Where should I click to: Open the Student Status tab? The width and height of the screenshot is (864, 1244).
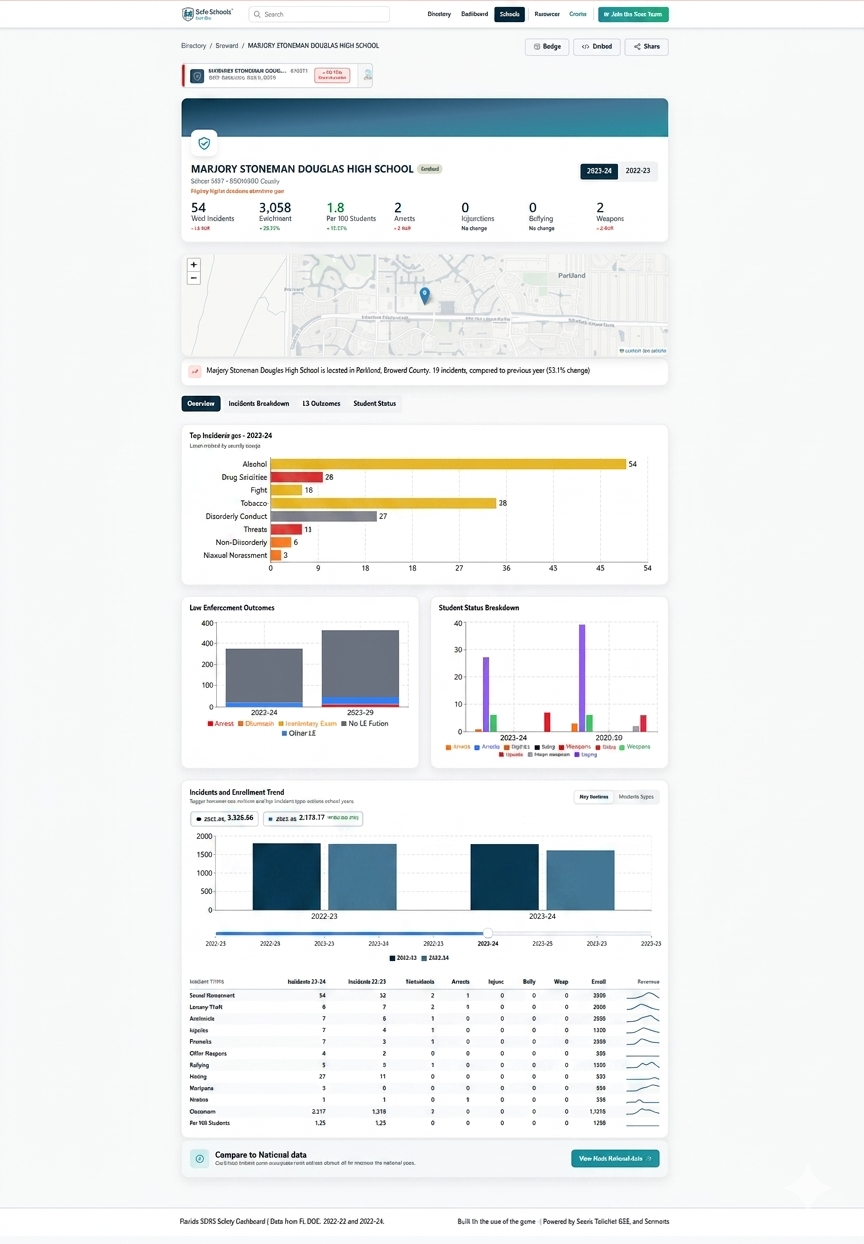click(x=375, y=403)
